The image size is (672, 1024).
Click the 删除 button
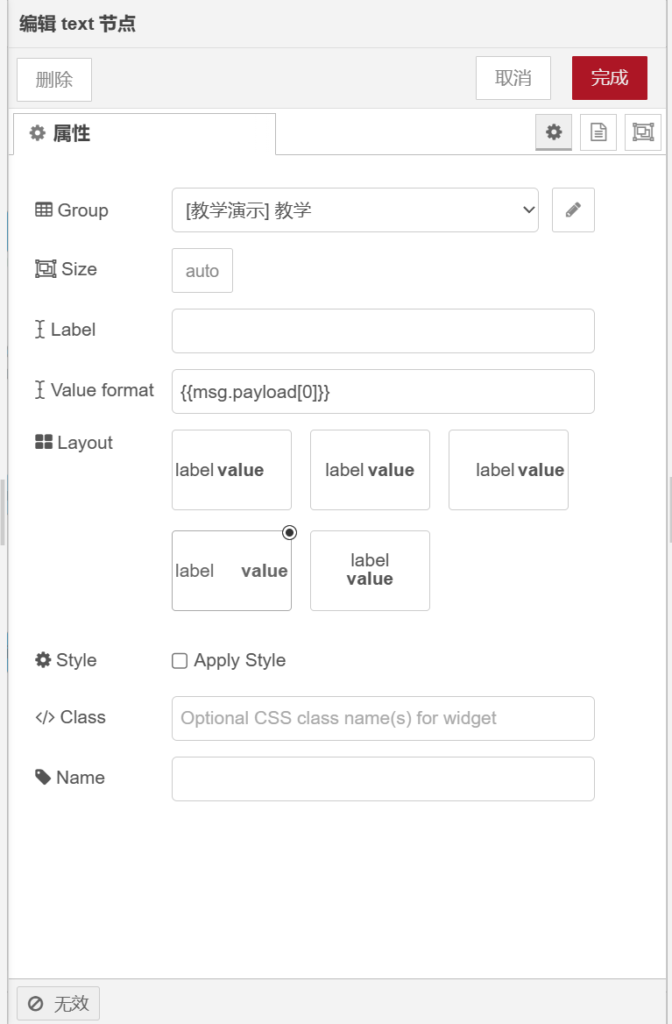click(54, 80)
